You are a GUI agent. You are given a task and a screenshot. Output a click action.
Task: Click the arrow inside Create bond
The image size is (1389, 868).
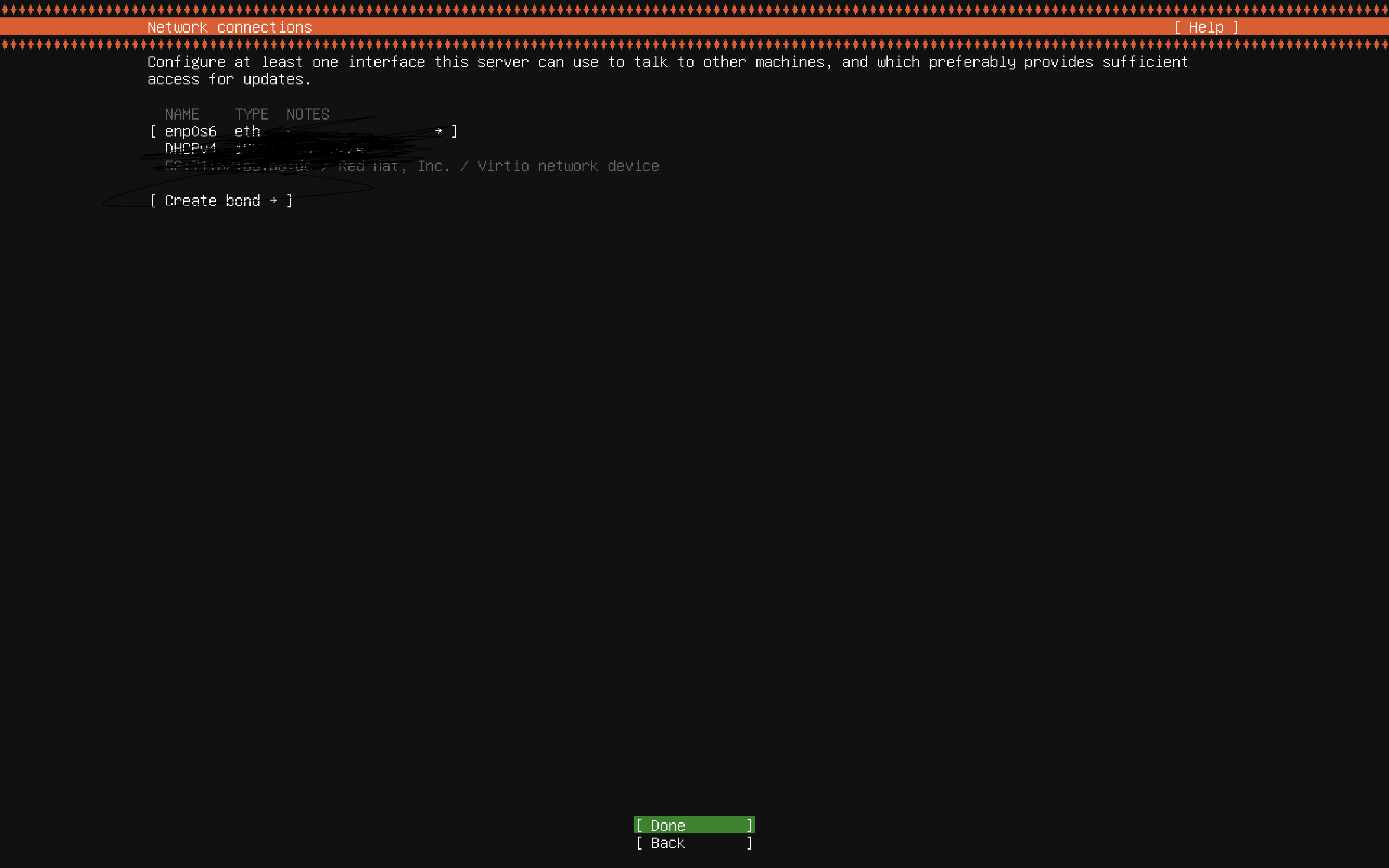(x=274, y=200)
